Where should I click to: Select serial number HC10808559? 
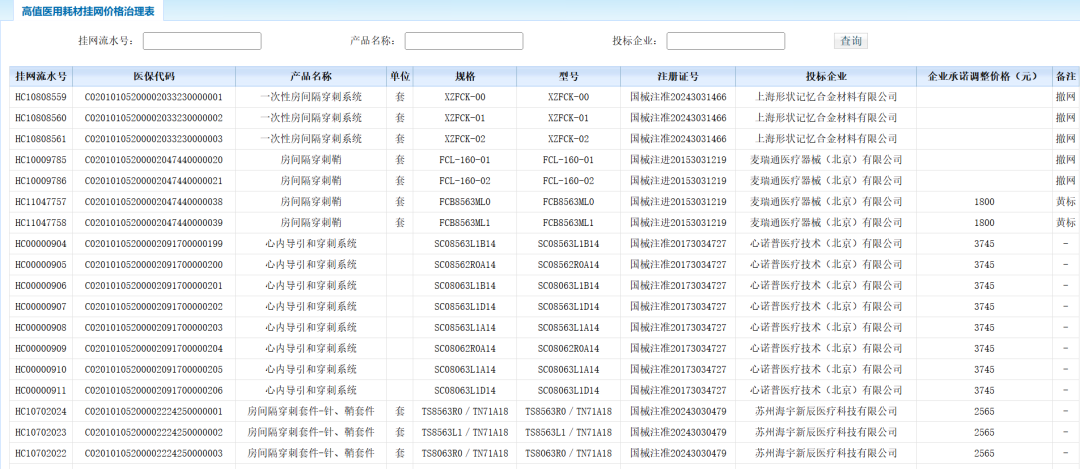click(x=41, y=97)
